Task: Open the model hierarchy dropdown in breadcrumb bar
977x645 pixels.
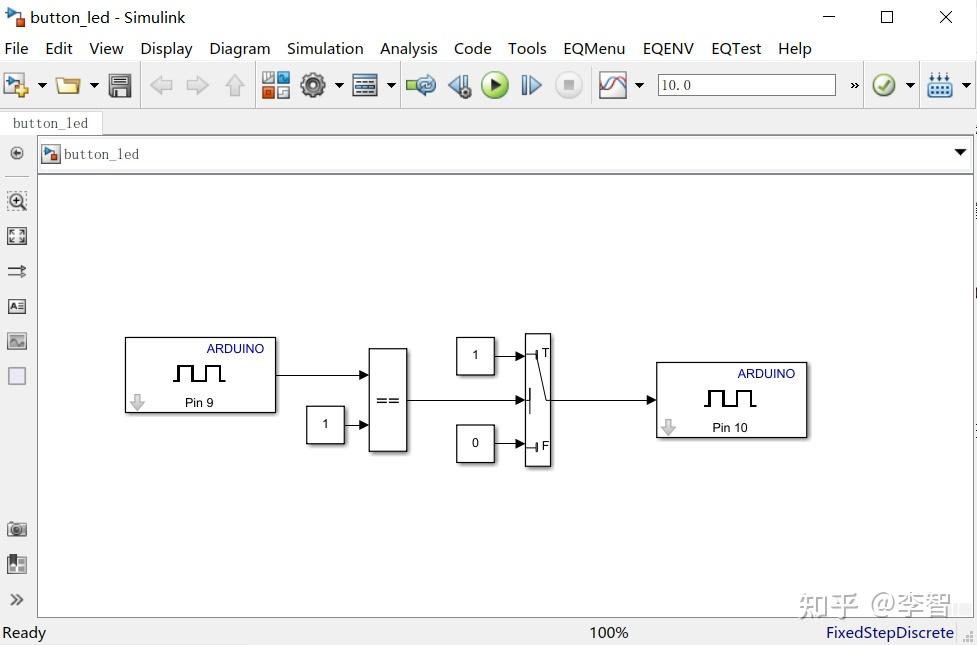Action: click(x=959, y=153)
